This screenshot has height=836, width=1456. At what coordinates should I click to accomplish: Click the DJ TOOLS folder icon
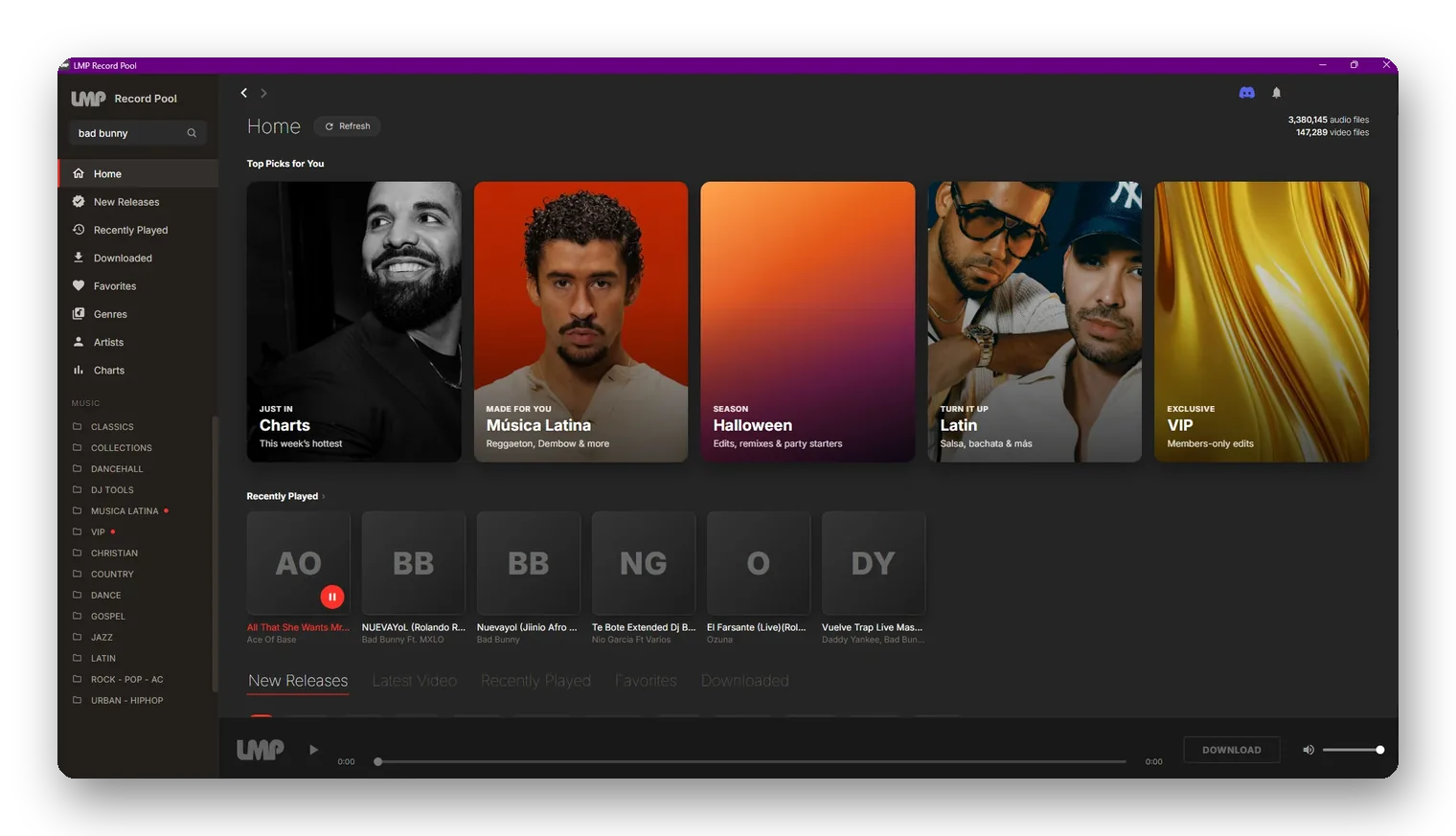(x=78, y=489)
